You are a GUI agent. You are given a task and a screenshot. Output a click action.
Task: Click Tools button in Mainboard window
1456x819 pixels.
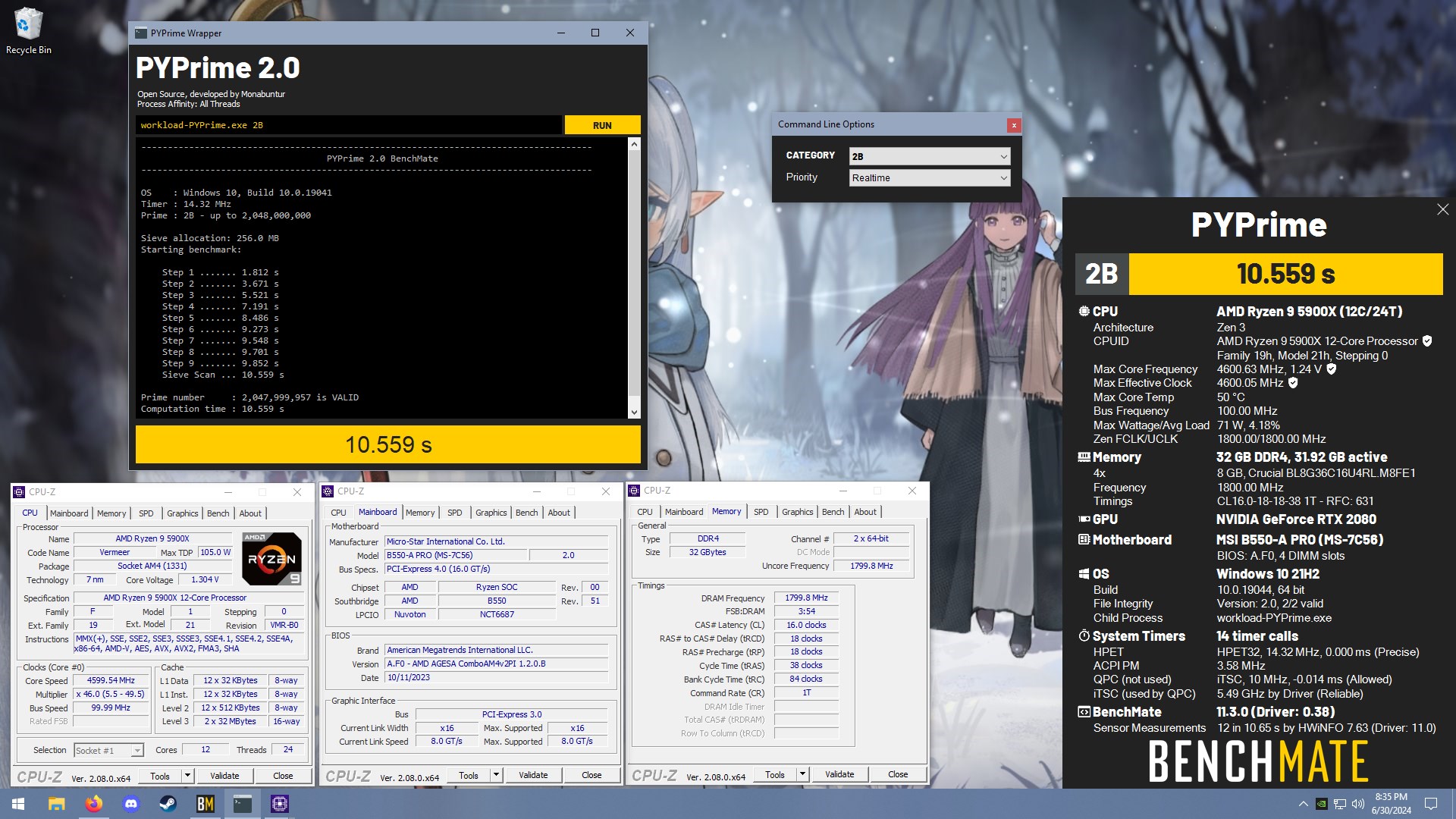pos(469,775)
